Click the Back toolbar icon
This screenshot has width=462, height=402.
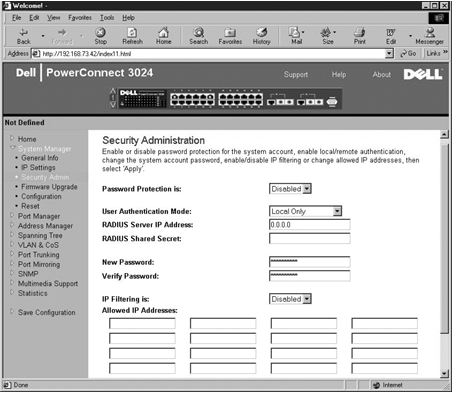click(x=23, y=36)
